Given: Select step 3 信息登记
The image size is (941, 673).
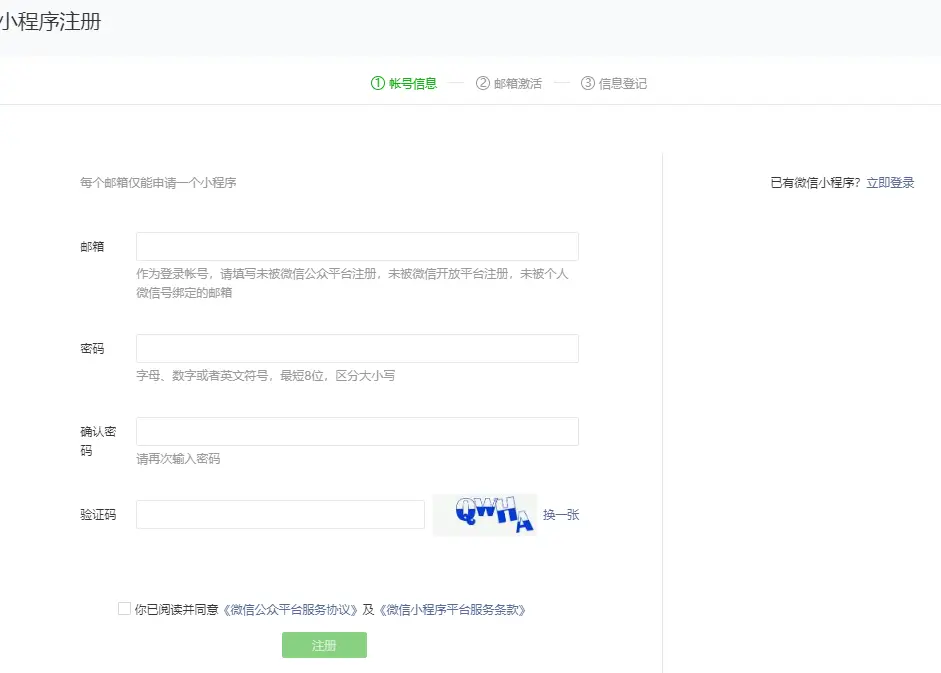Looking at the screenshot, I should coord(614,83).
